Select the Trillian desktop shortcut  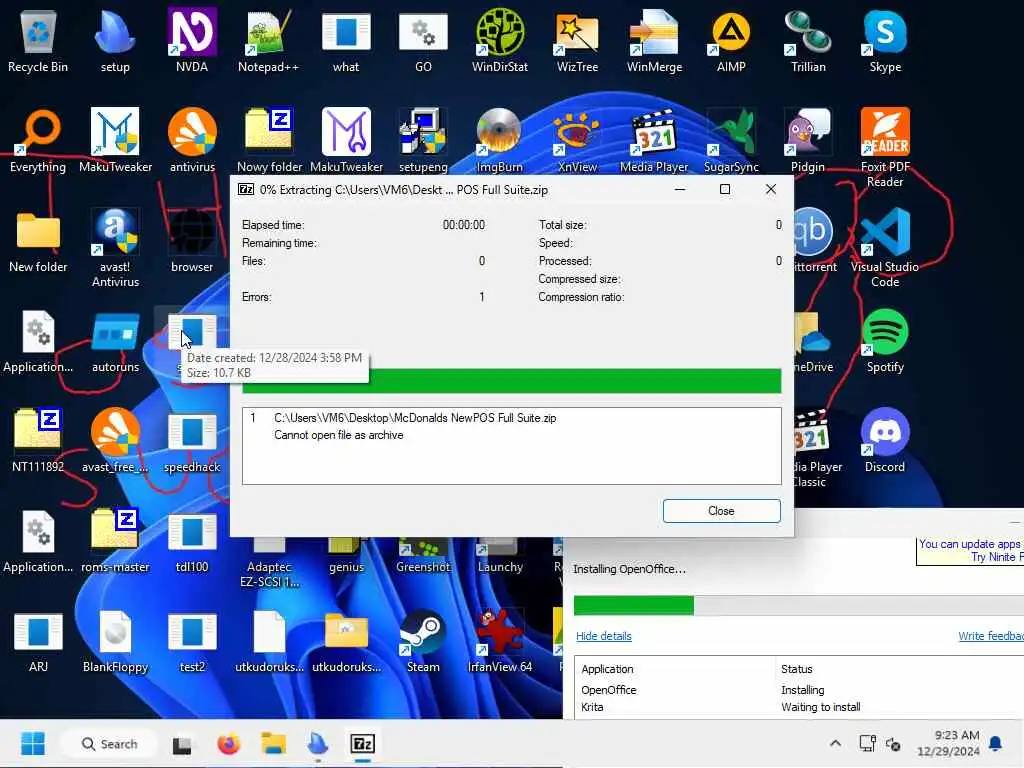tap(808, 40)
